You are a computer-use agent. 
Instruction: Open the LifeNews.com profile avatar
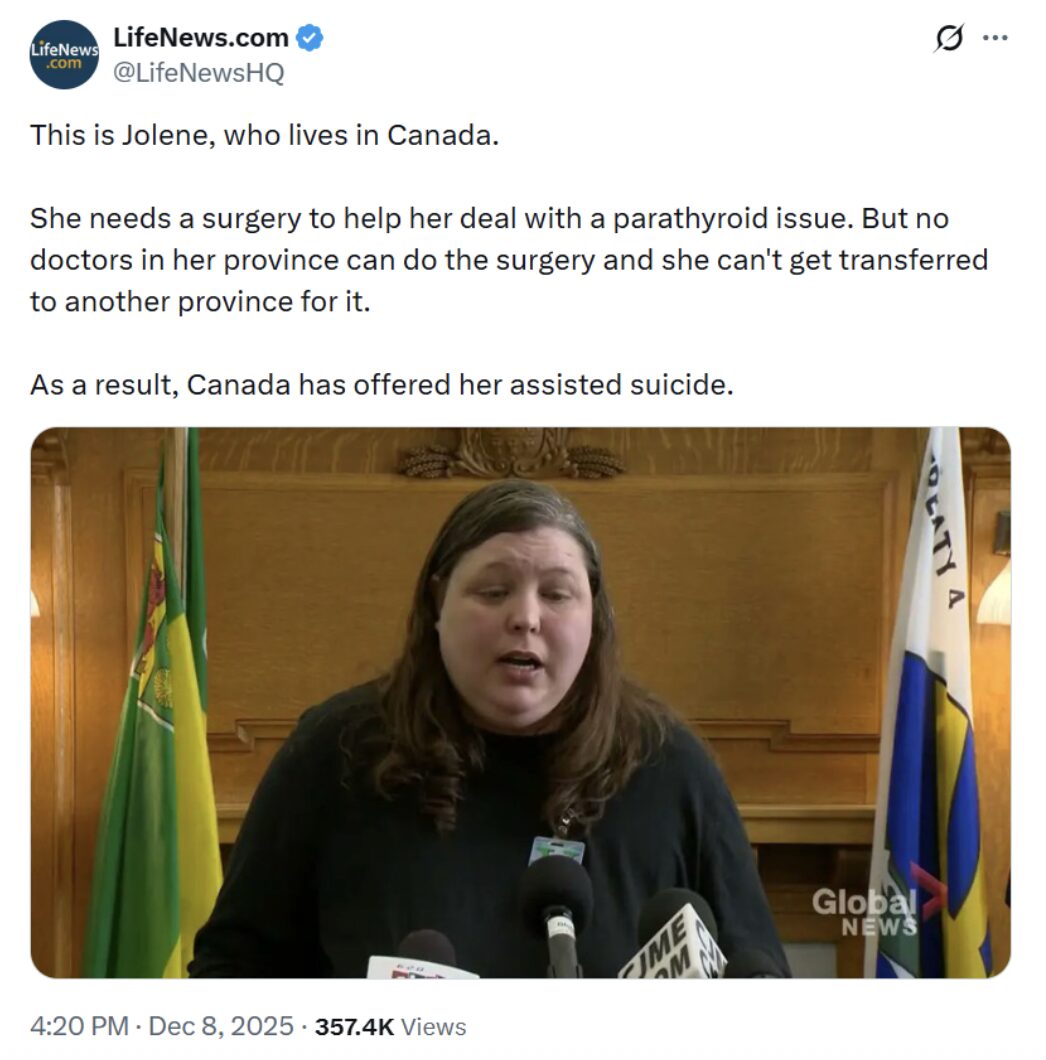64,55
